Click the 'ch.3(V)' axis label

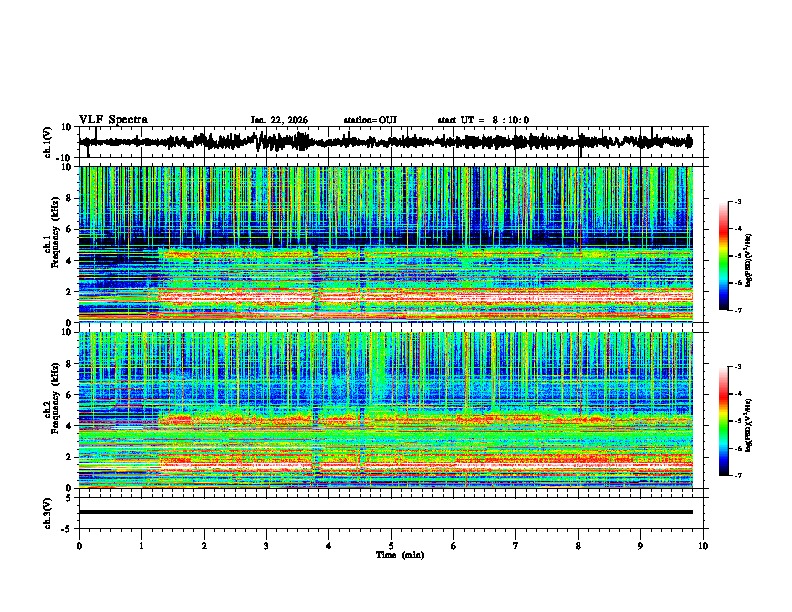pos(48,514)
